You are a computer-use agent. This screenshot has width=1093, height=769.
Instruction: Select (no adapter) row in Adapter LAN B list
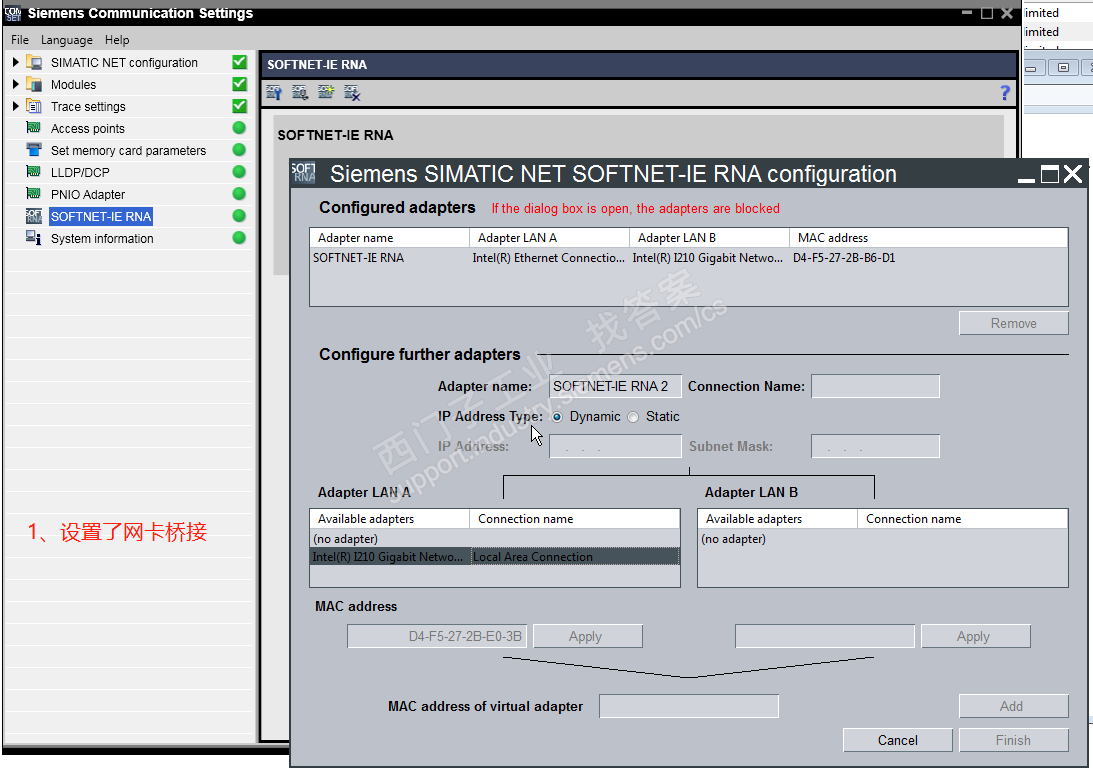click(882, 539)
